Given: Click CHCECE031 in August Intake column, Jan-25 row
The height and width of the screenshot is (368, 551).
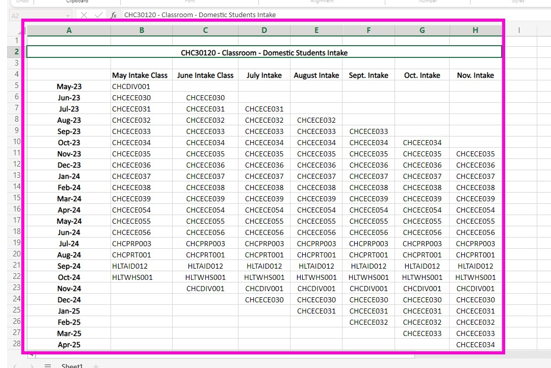Looking at the screenshot, I should pos(316,311).
